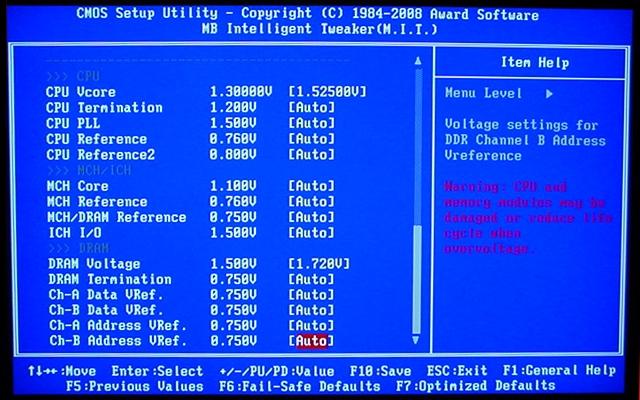The height and width of the screenshot is (400, 640).
Task: Click the +/-/PU/PD:Value hint
Action: [x=277, y=371]
